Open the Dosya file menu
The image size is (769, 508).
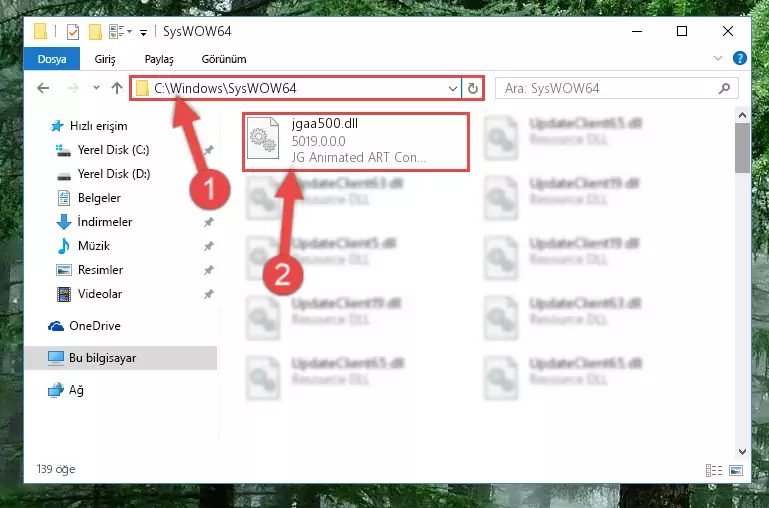click(x=52, y=59)
